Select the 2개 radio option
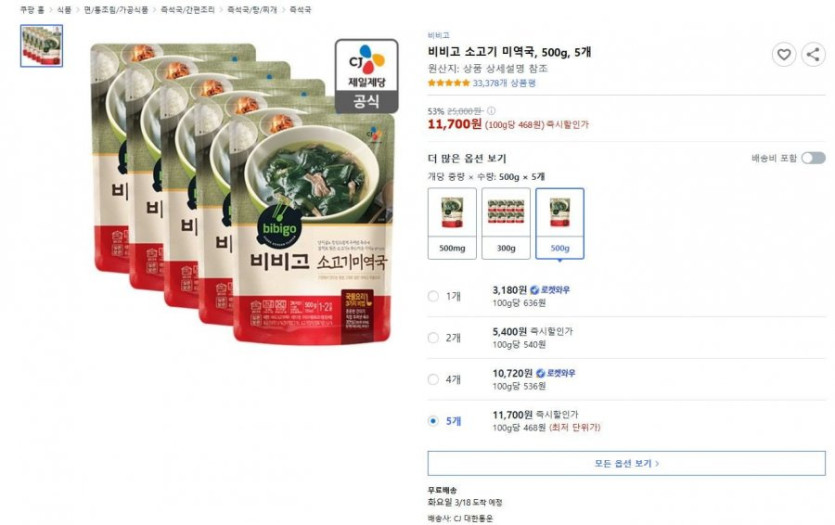Viewport: 835px width, 525px height. (433, 338)
